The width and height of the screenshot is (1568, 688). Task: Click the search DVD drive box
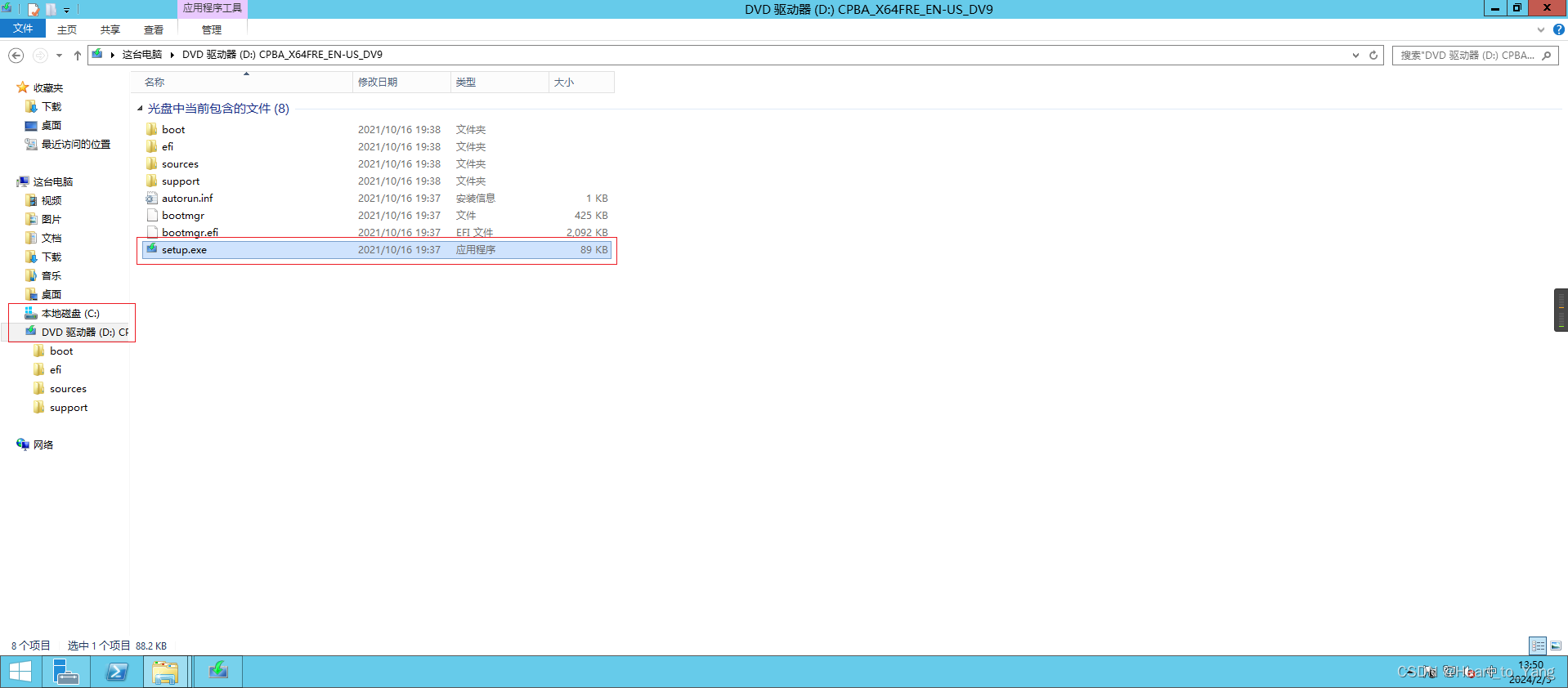click(1467, 56)
